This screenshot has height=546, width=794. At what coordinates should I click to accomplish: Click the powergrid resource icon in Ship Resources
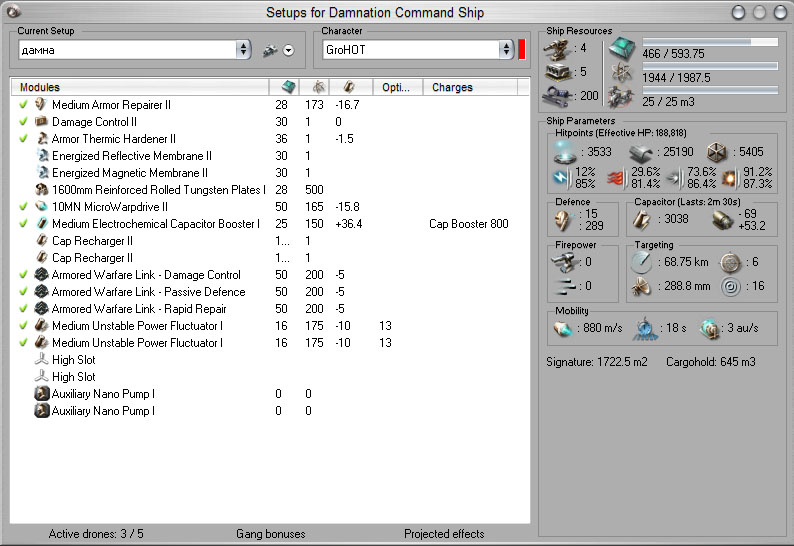tap(621, 73)
